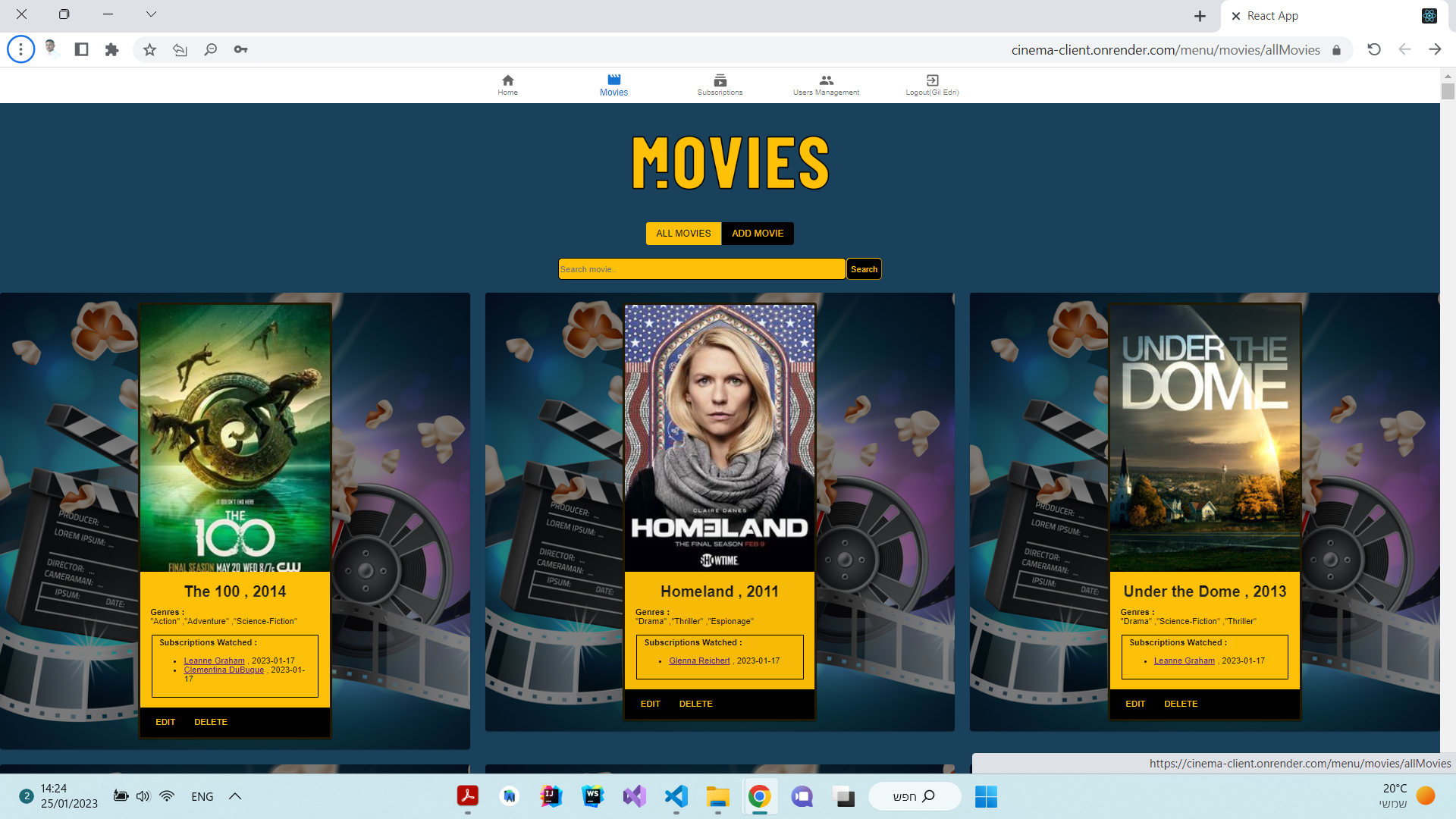Click the Logout(Gil Edri) icon
1456x819 pixels.
tap(931, 83)
